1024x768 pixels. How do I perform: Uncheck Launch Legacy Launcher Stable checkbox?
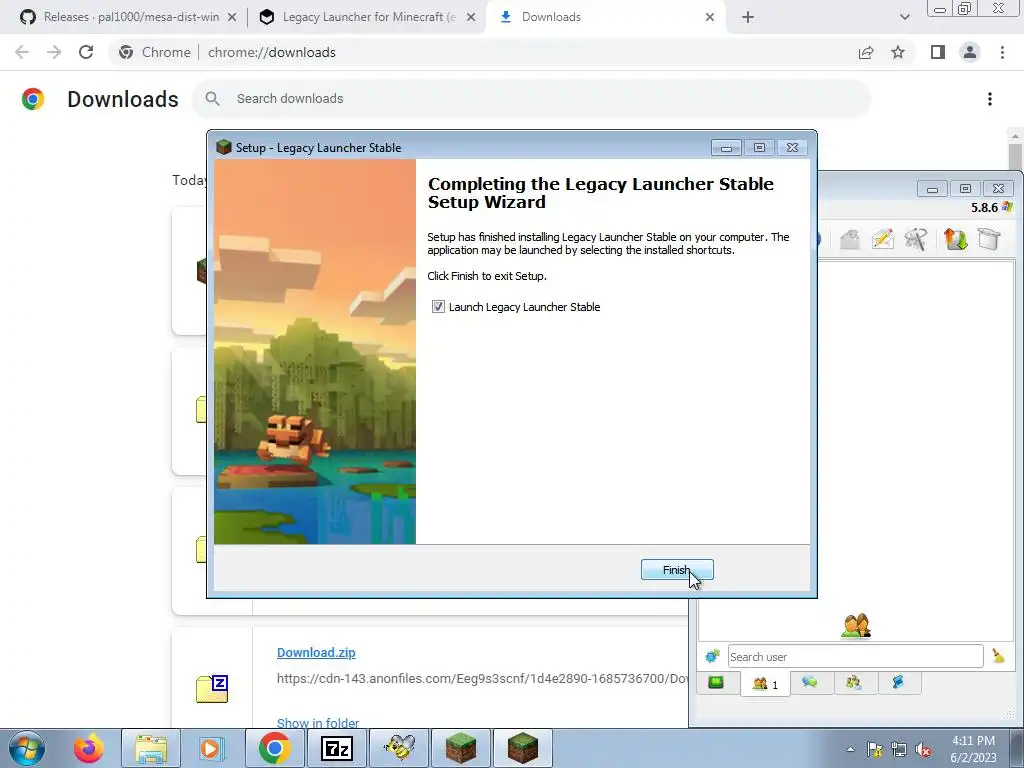pyautogui.click(x=438, y=307)
